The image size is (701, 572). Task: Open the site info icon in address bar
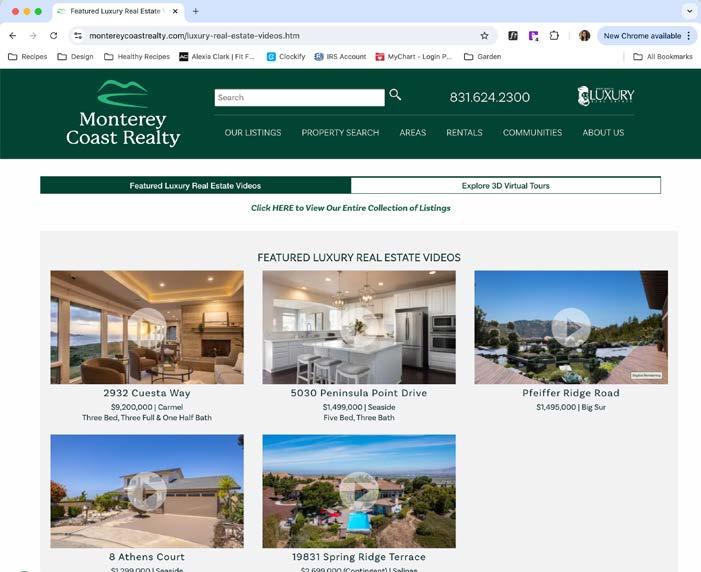(78, 36)
